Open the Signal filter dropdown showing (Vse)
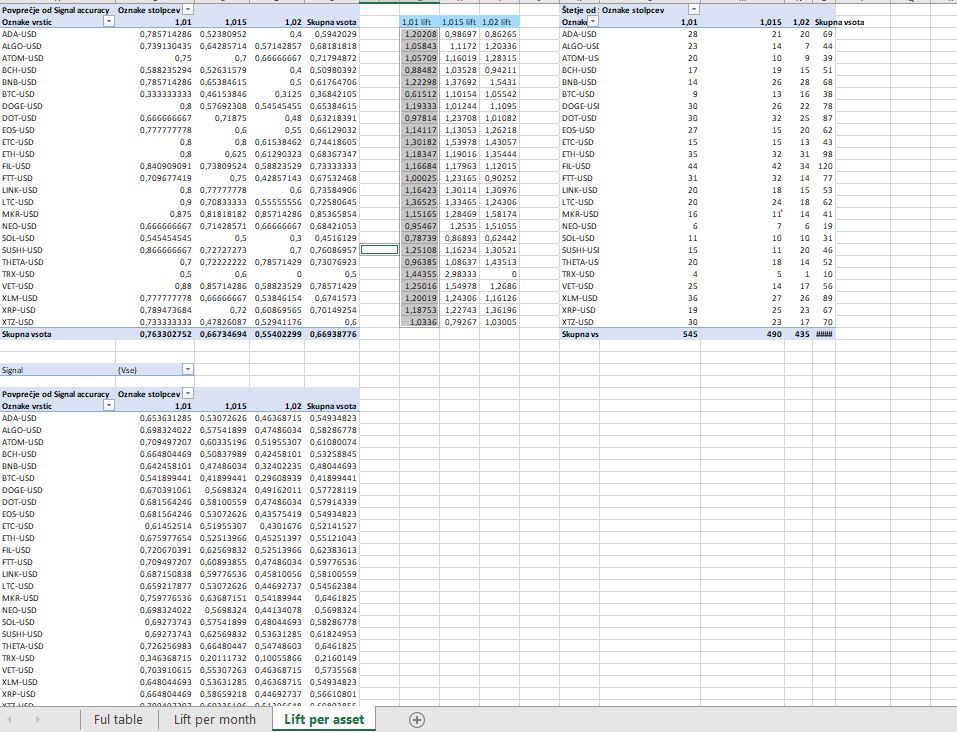 click(190, 369)
